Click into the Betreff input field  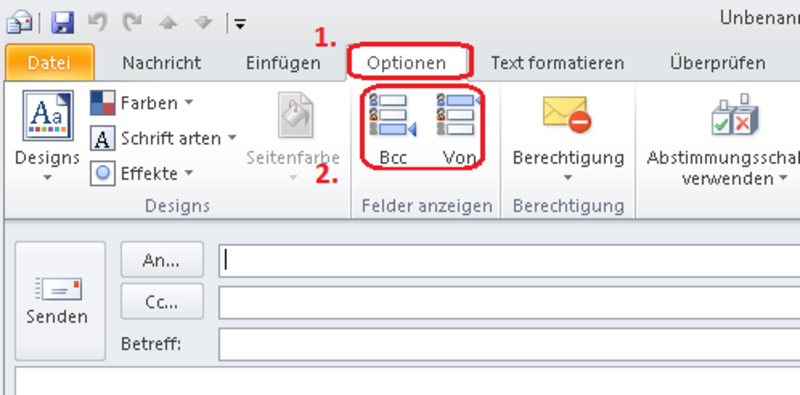click(509, 344)
